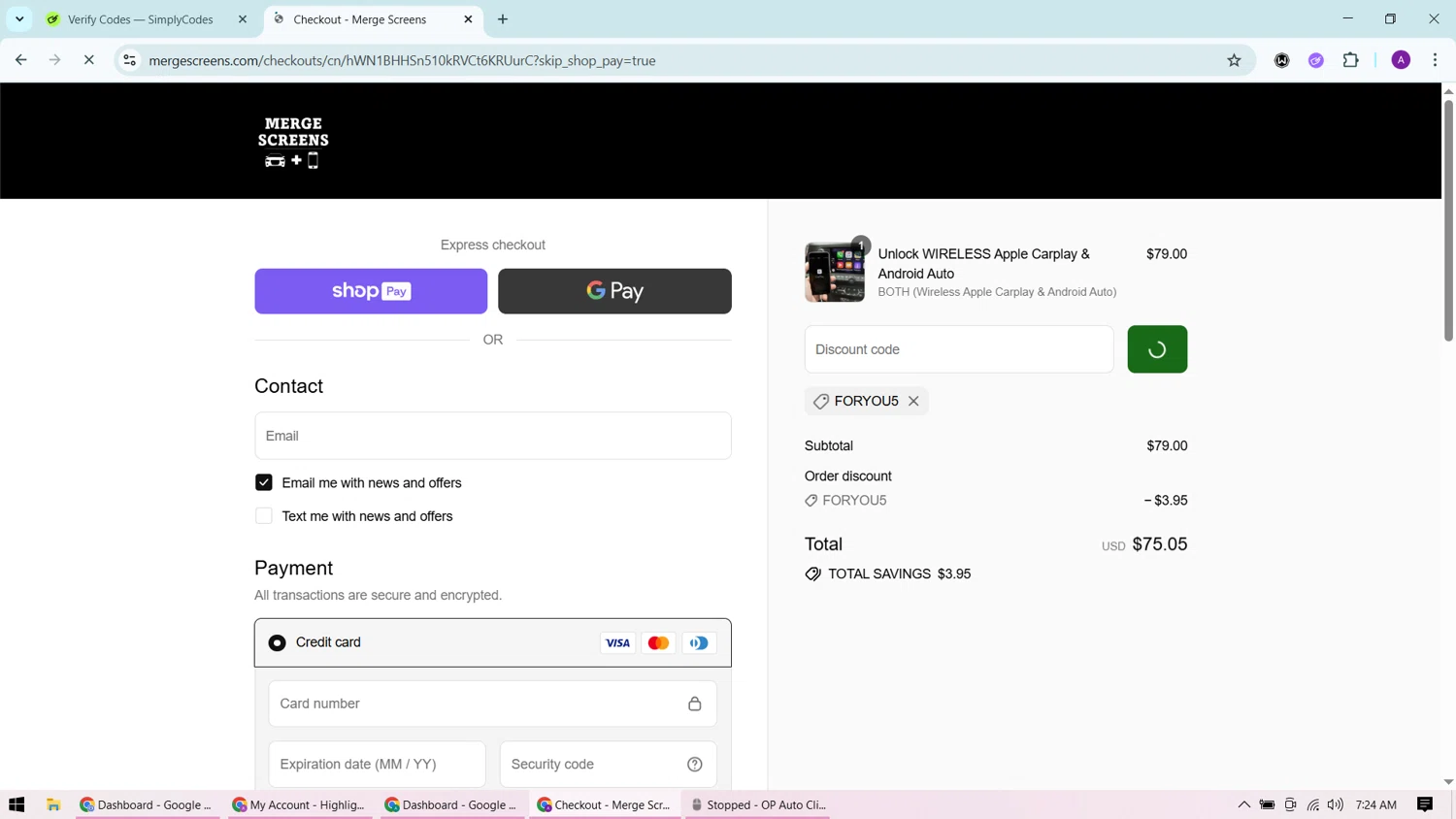
Task: Click the battery tray icon
Action: (1268, 804)
